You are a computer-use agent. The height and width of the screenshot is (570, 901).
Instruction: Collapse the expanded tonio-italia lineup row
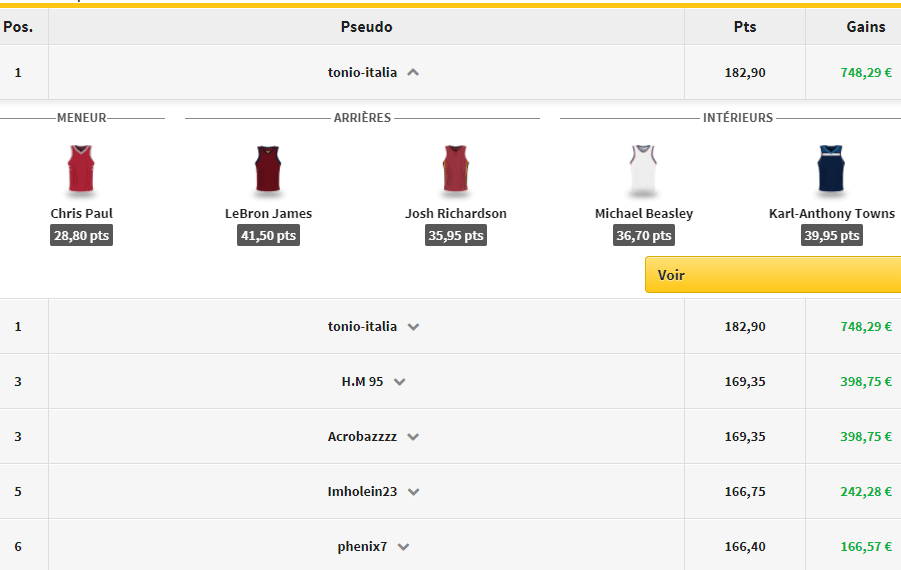pyautogui.click(x=414, y=72)
